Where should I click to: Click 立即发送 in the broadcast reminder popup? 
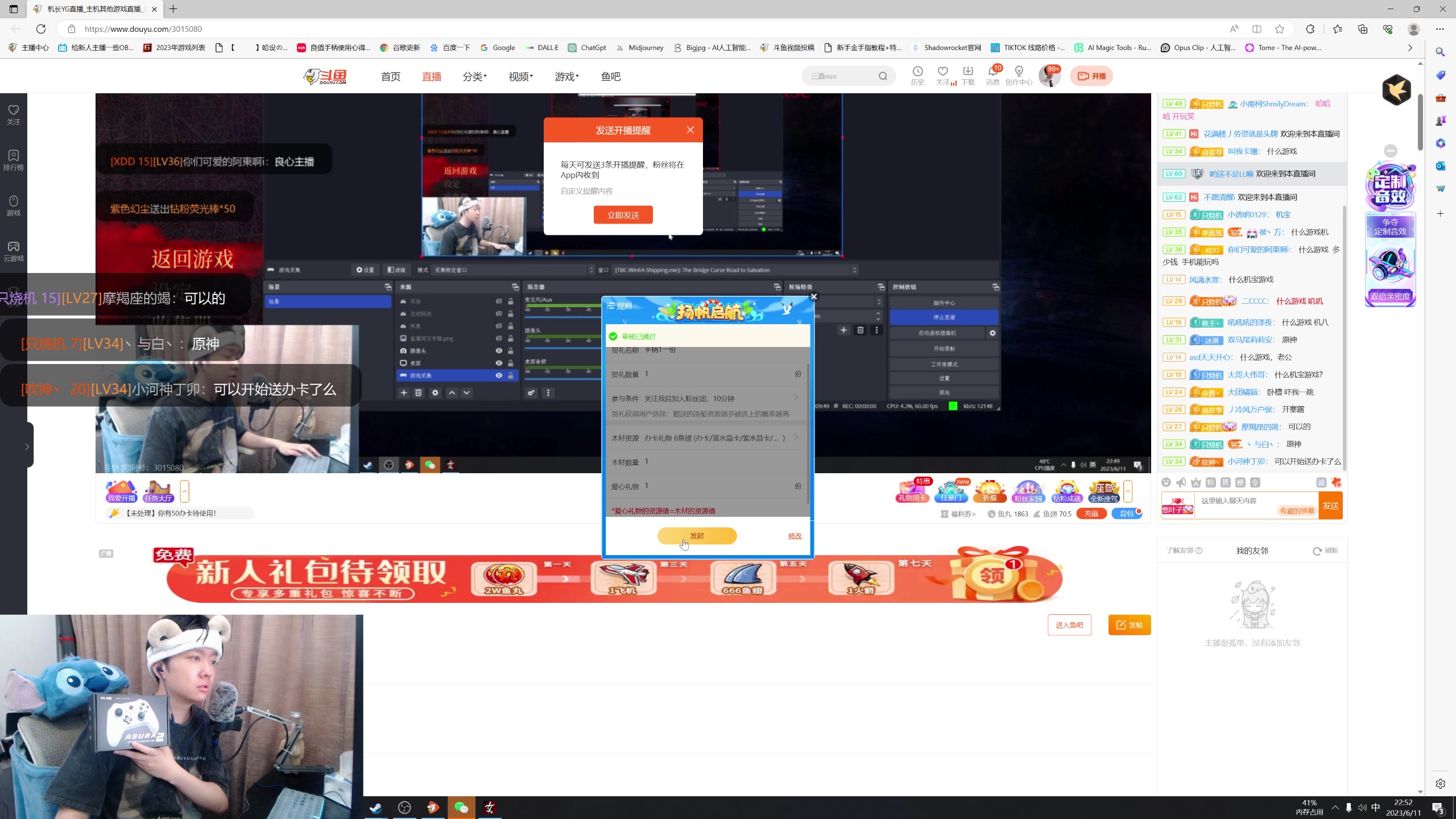pos(623,214)
